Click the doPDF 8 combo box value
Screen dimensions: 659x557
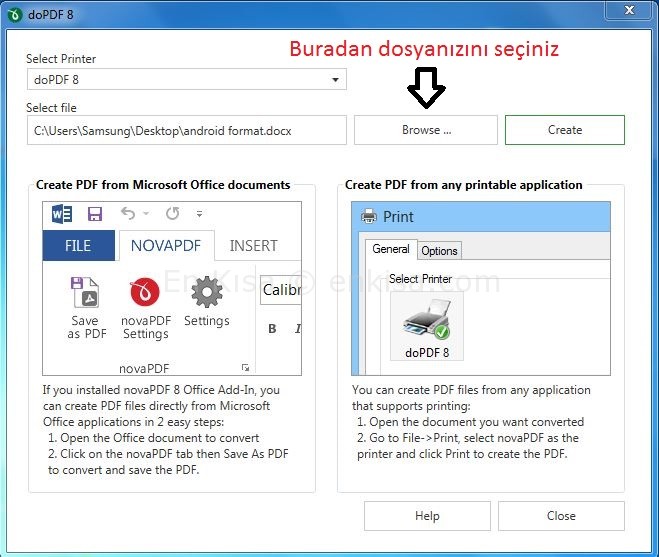click(x=56, y=79)
